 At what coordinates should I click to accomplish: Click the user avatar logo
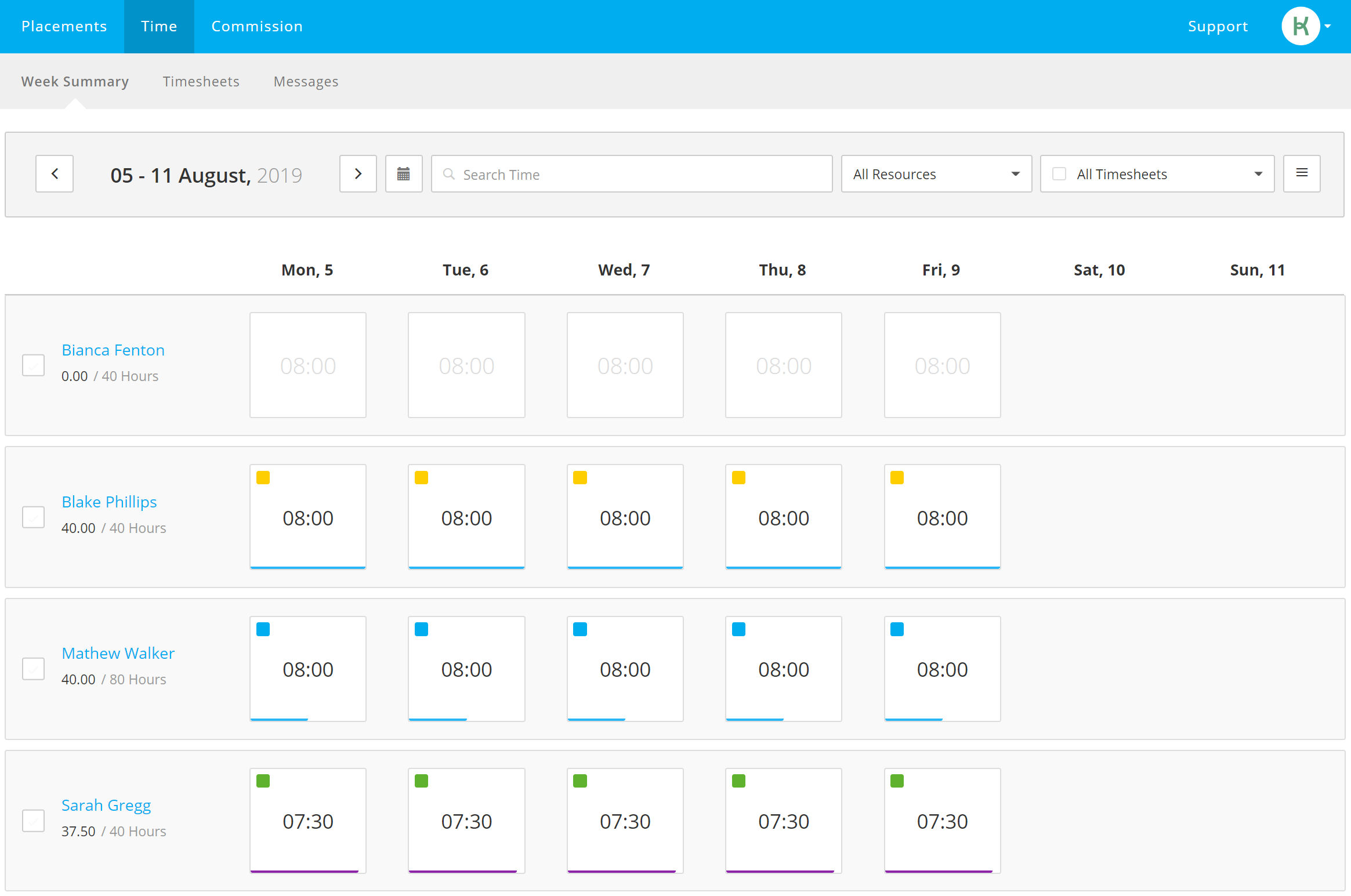click(x=1301, y=26)
